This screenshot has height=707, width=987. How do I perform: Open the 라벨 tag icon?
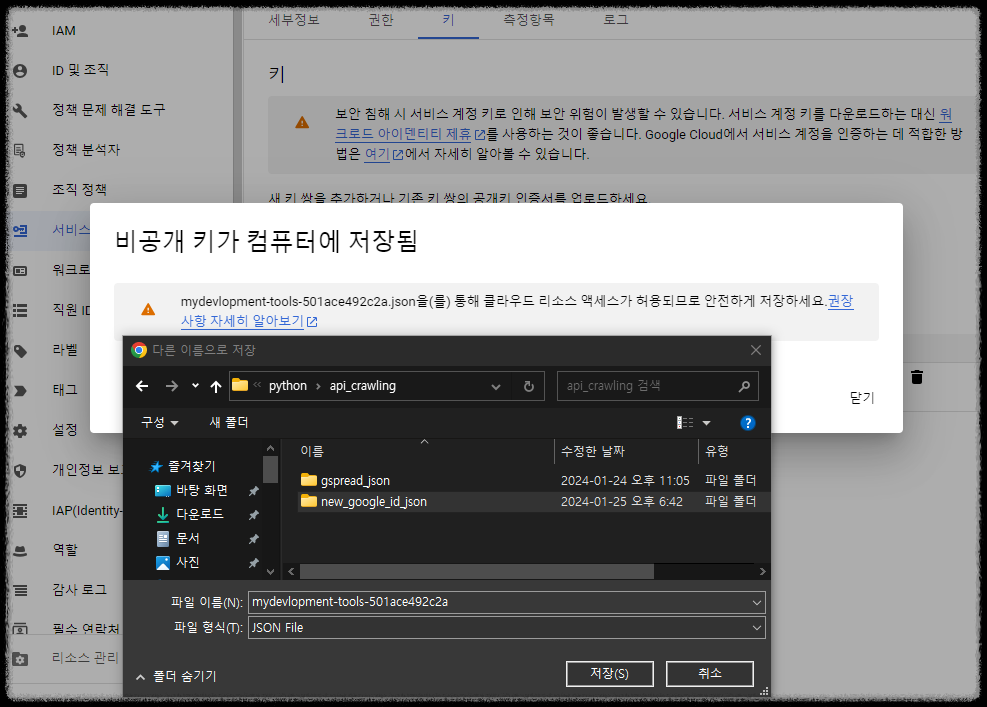tap(20, 351)
